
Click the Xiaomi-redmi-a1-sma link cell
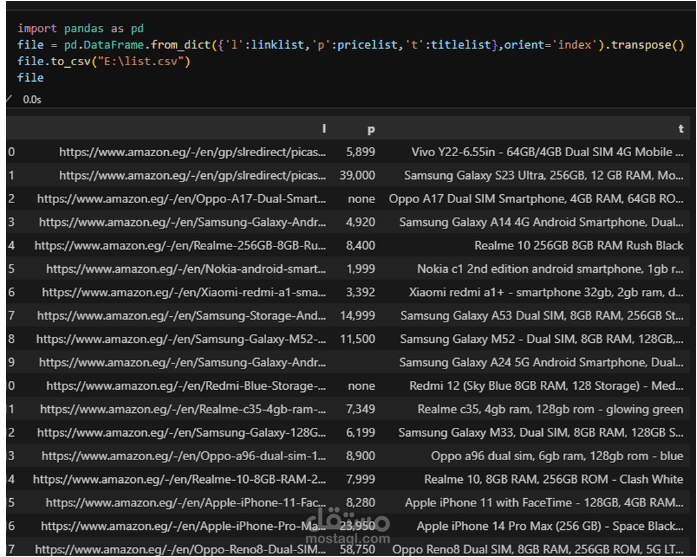[x=184, y=292]
